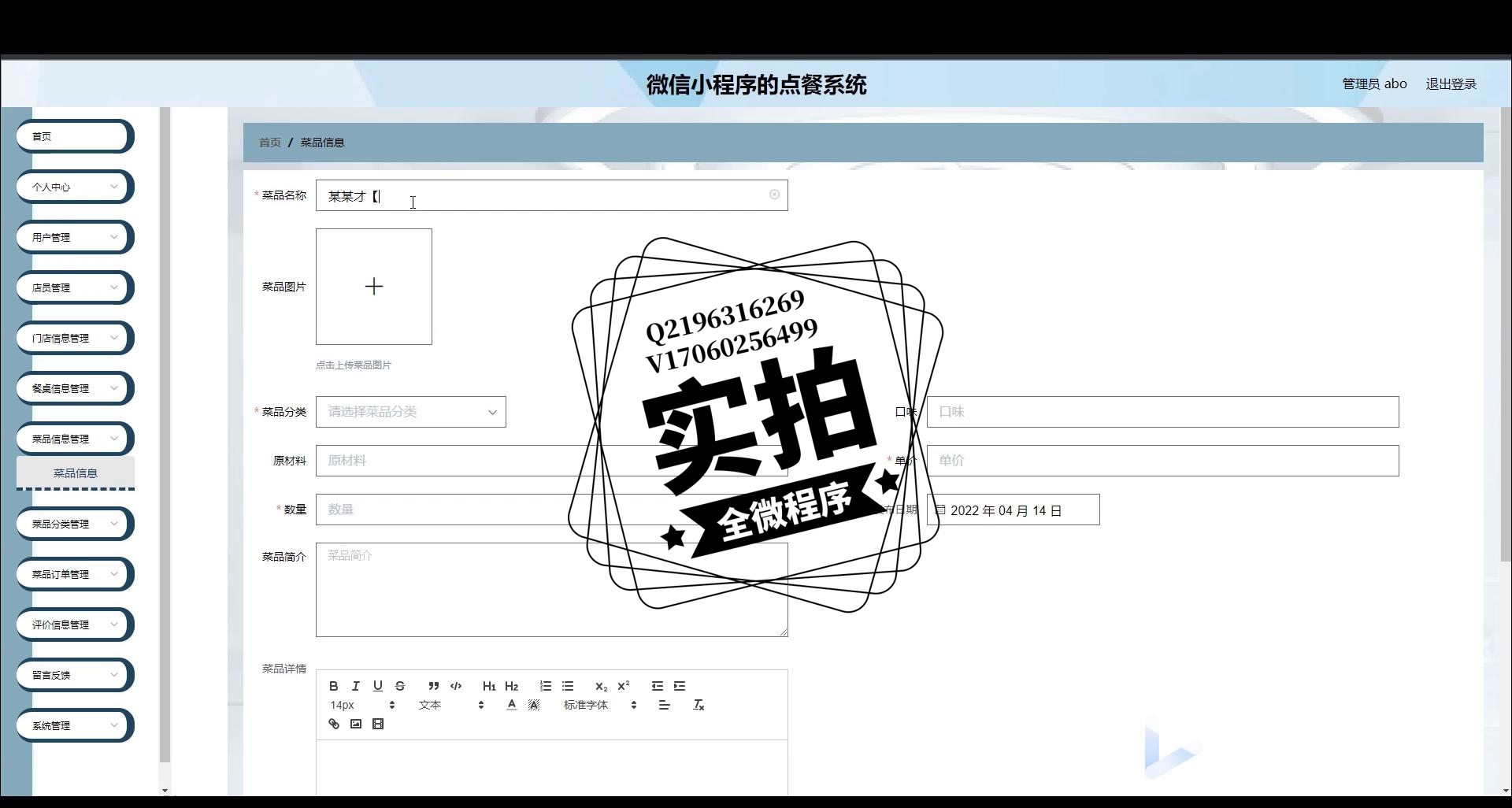Screen dimensions: 1512x808
Task: Decrease indent in editor
Action: click(x=658, y=686)
